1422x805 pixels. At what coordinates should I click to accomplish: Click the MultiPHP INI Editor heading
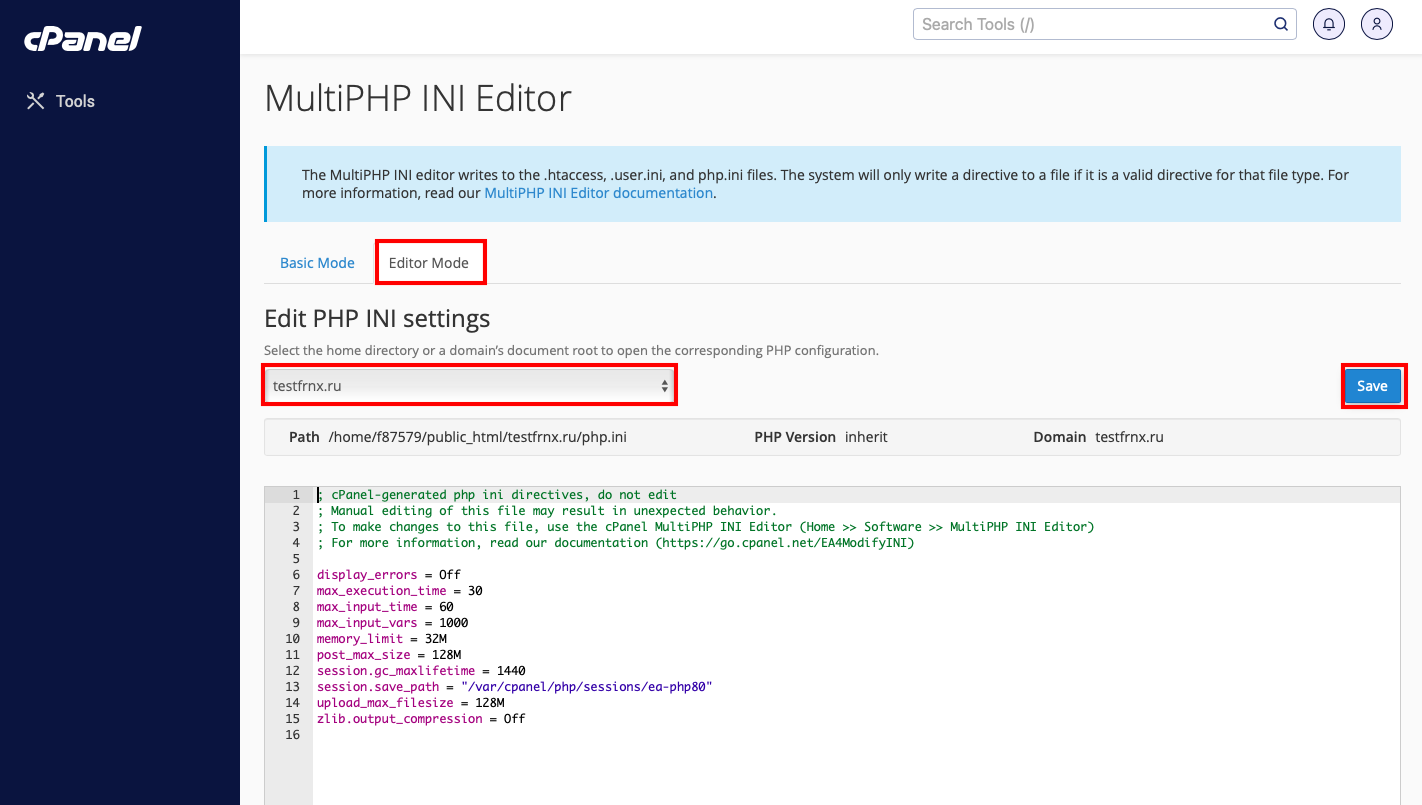418,99
